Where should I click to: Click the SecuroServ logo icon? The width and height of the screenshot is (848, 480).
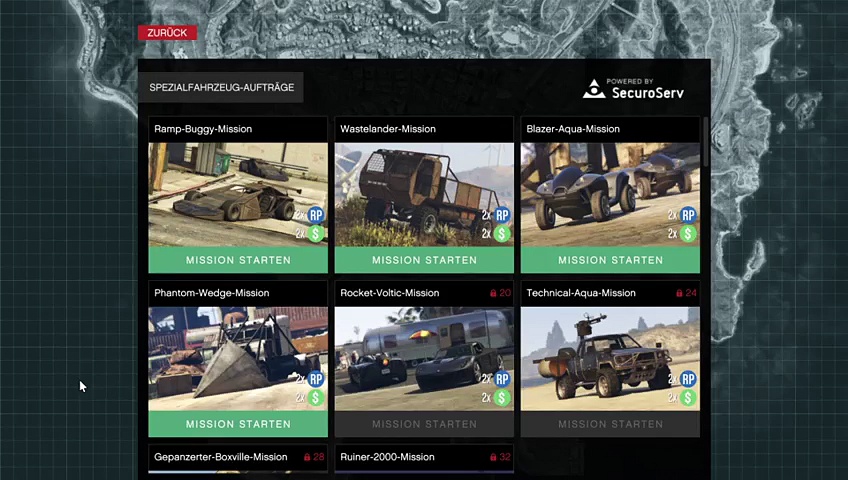(x=594, y=89)
